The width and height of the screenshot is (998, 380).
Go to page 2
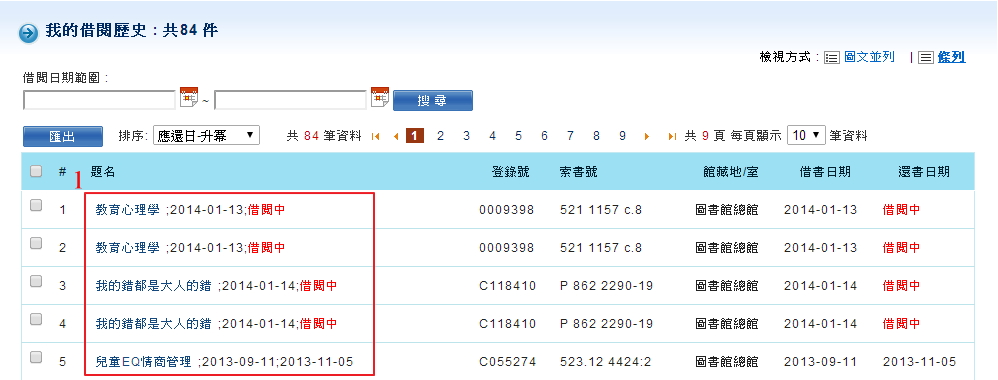tap(440, 136)
